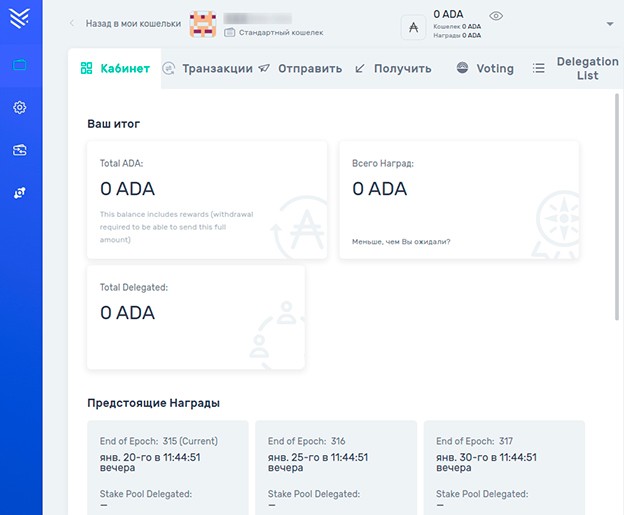This screenshot has height=515, width=624.
Task: Click the "Ваш итог" heading
Action: [113, 124]
